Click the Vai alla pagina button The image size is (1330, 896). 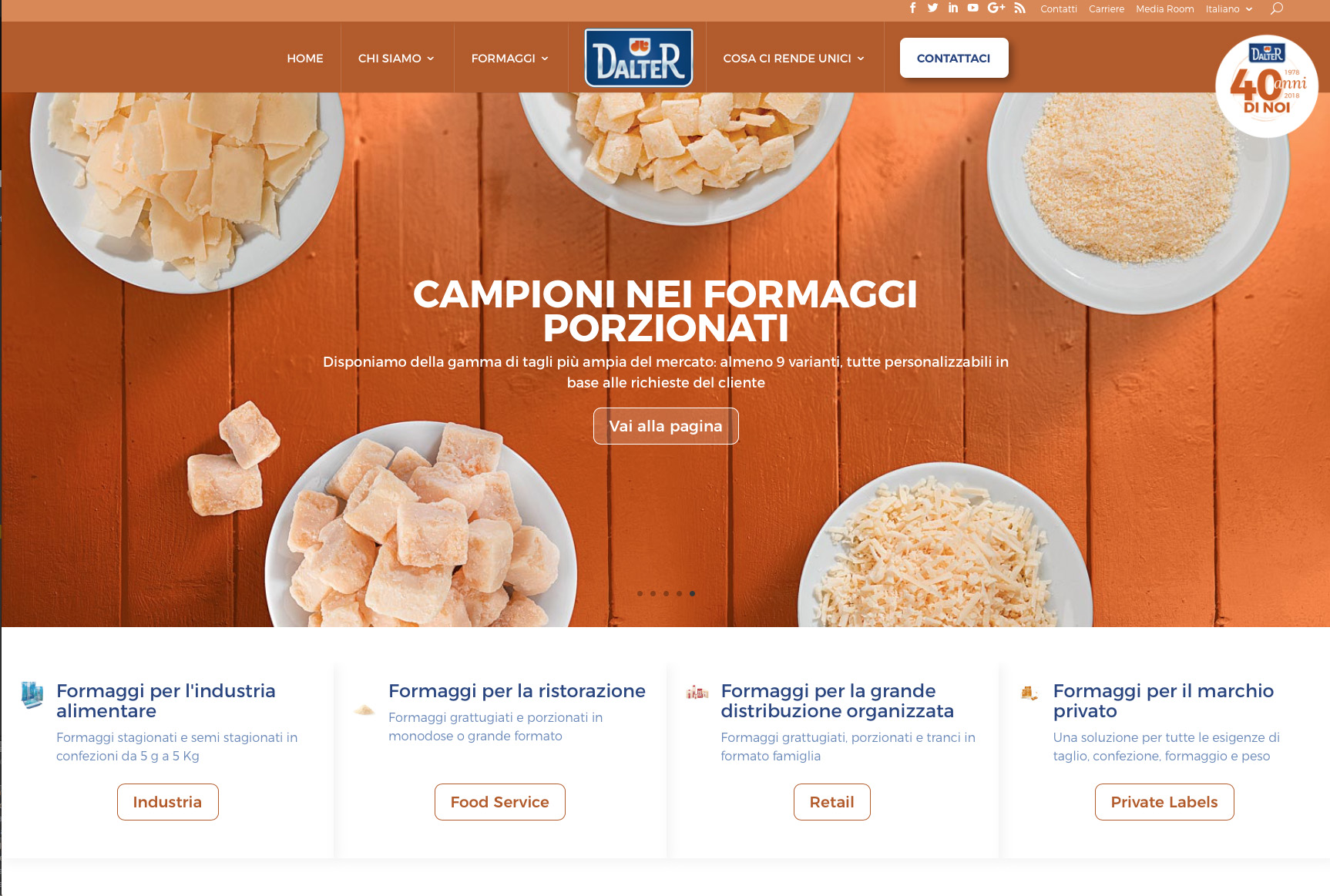point(666,426)
